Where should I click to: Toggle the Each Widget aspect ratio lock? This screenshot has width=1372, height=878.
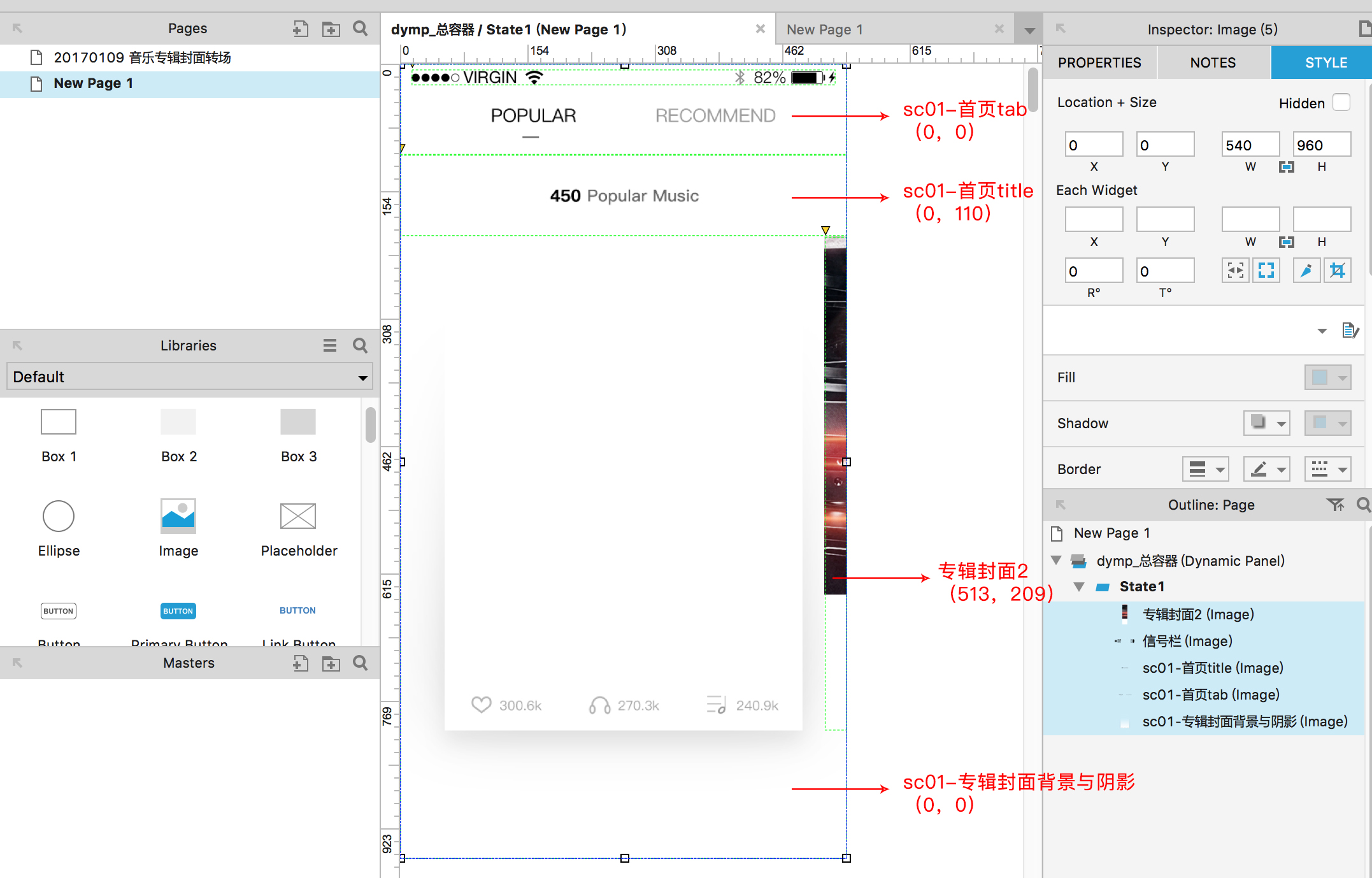(1286, 242)
